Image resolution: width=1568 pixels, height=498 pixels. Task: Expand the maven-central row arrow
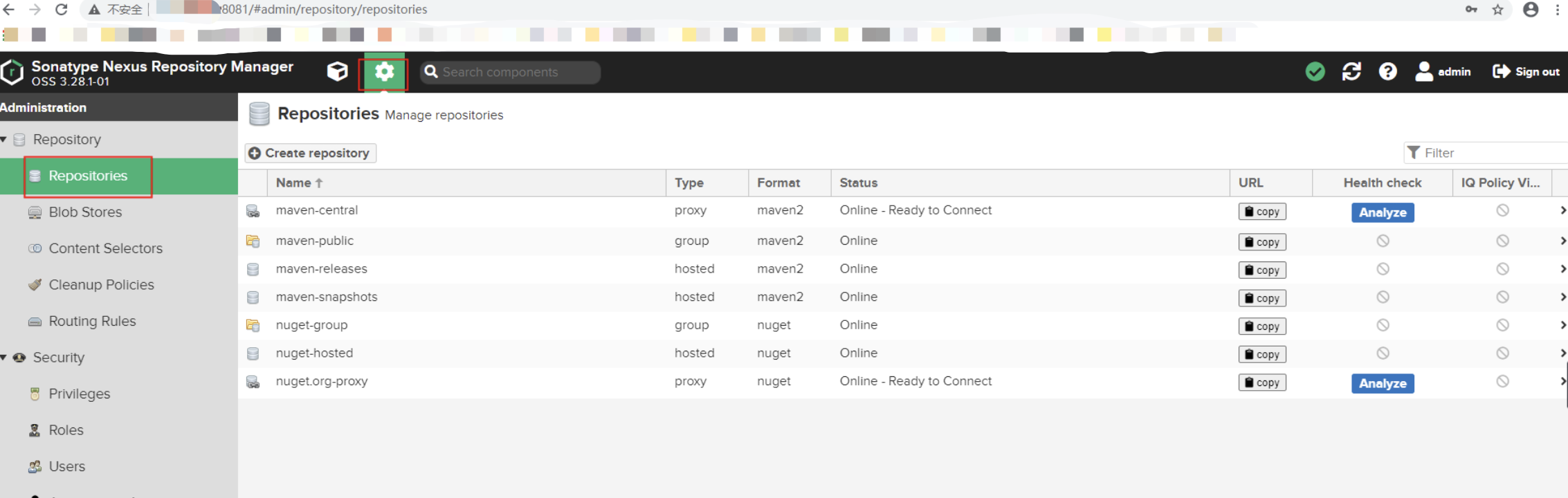(1562, 210)
